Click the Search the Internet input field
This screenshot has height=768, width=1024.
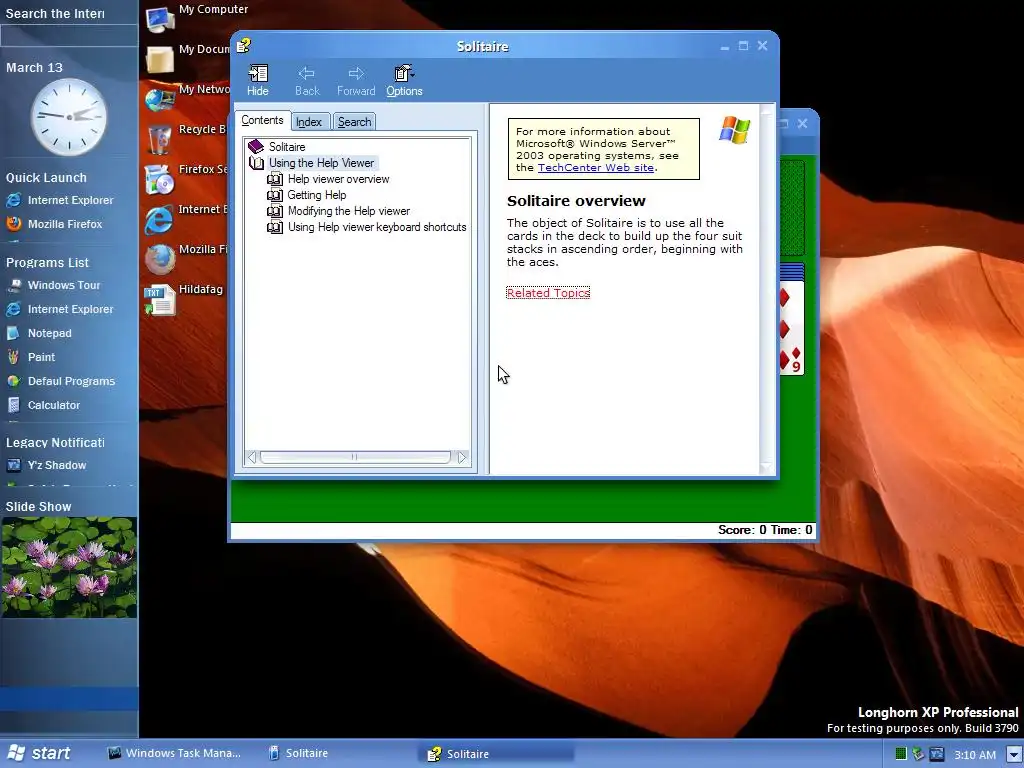click(69, 36)
